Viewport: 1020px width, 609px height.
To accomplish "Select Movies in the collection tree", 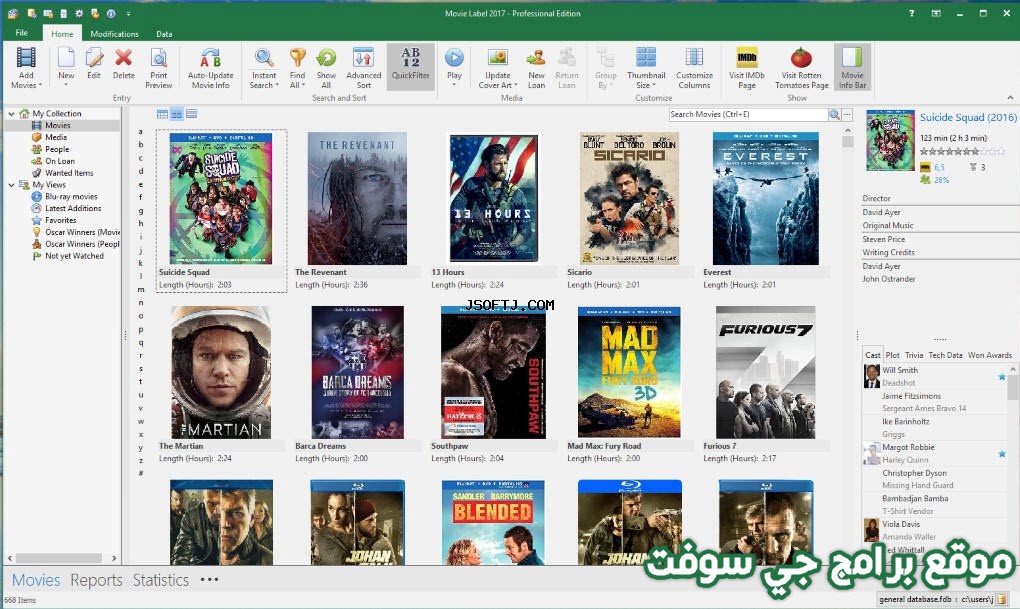I will tap(58, 126).
